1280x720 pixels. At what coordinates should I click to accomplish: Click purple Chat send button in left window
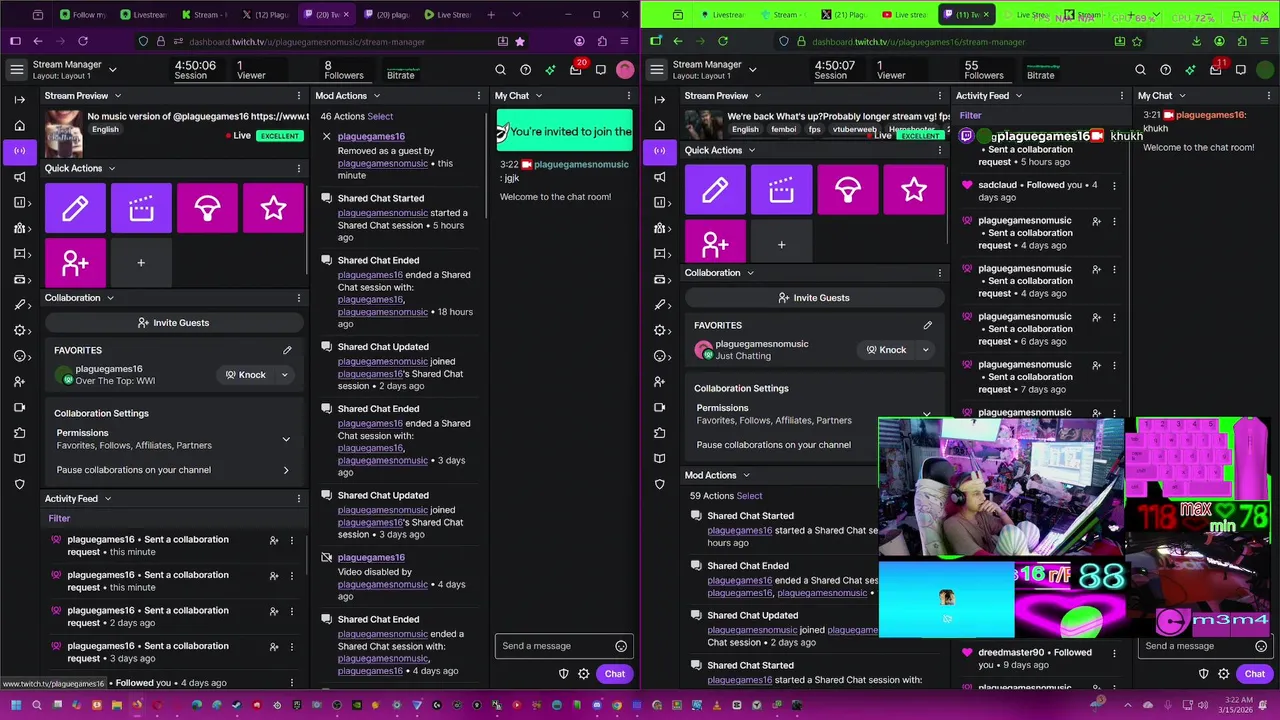614,674
